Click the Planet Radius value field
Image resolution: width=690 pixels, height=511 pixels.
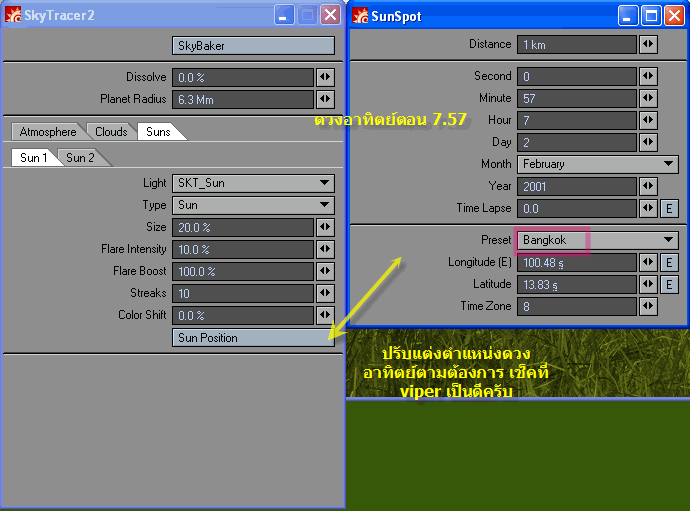pos(243,99)
